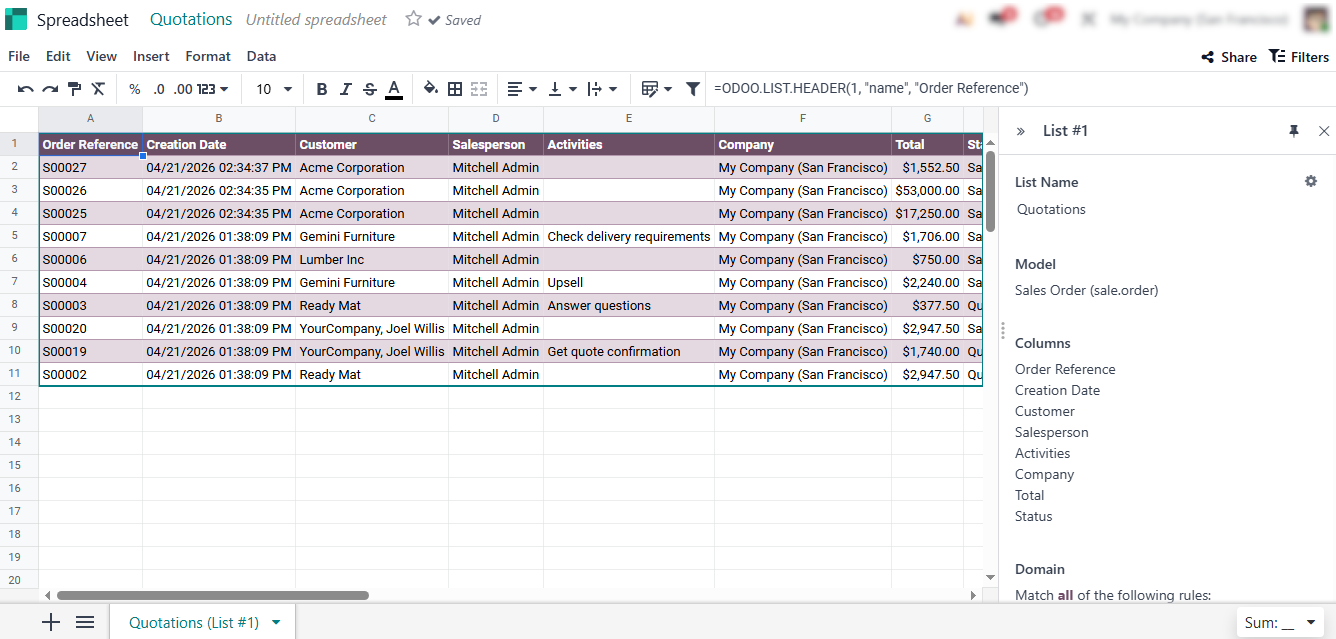1336x639 pixels.
Task: Open the Filters panel button
Action: (1298, 57)
